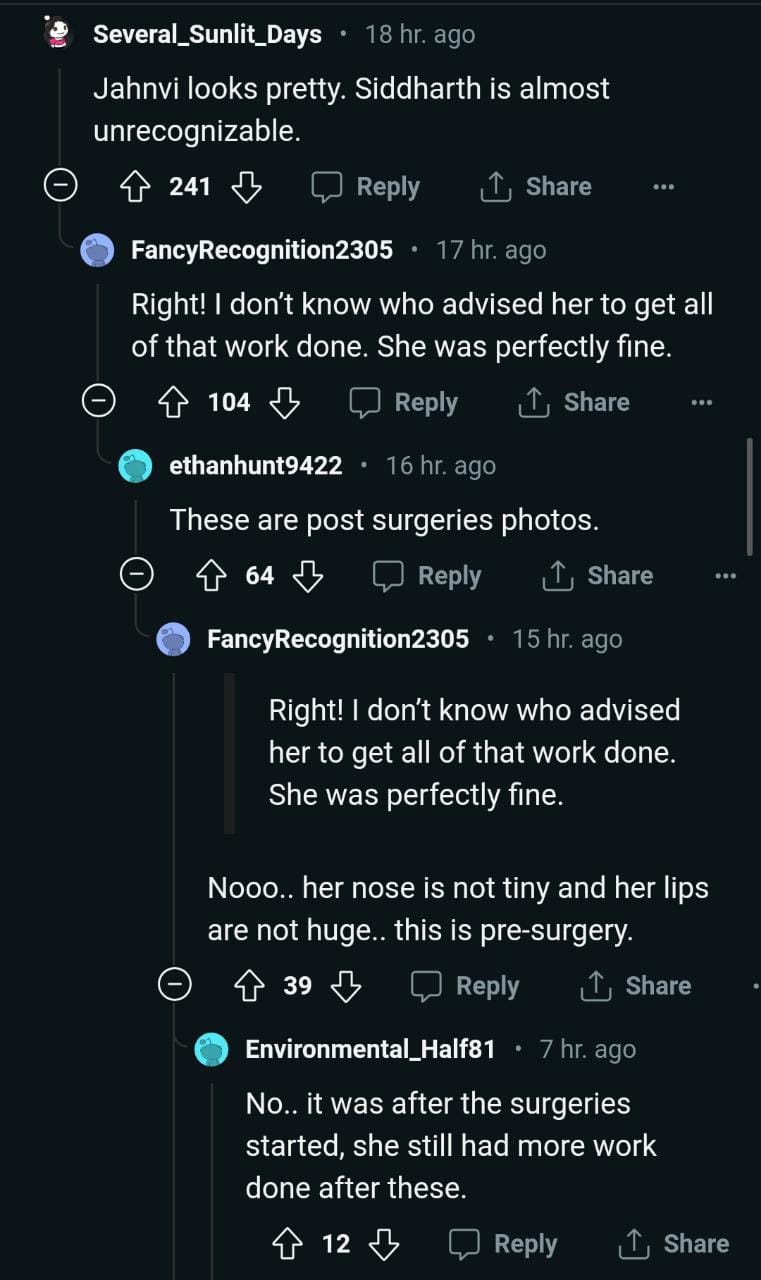This screenshot has width=761, height=1280.
Task: Downvote Environmental_Half81's comment with 12 points
Action: click(384, 1244)
